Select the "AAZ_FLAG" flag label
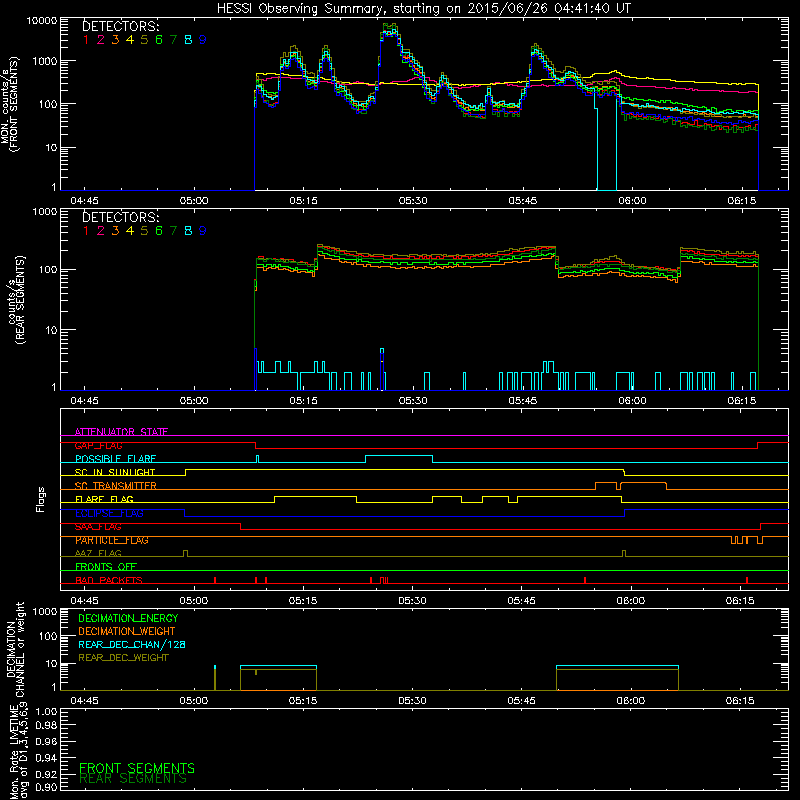 (98, 553)
